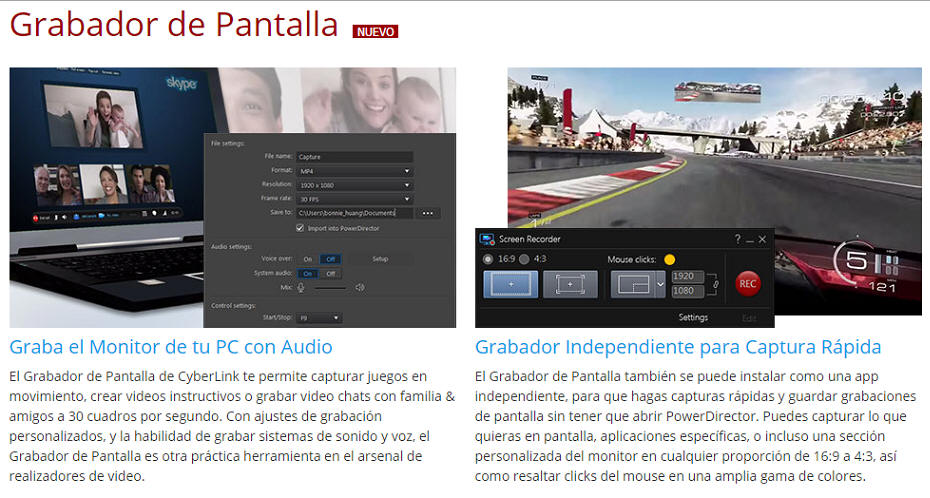Click the Skype logo on laptop screen
The width and height of the screenshot is (930, 498).
click(181, 83)
